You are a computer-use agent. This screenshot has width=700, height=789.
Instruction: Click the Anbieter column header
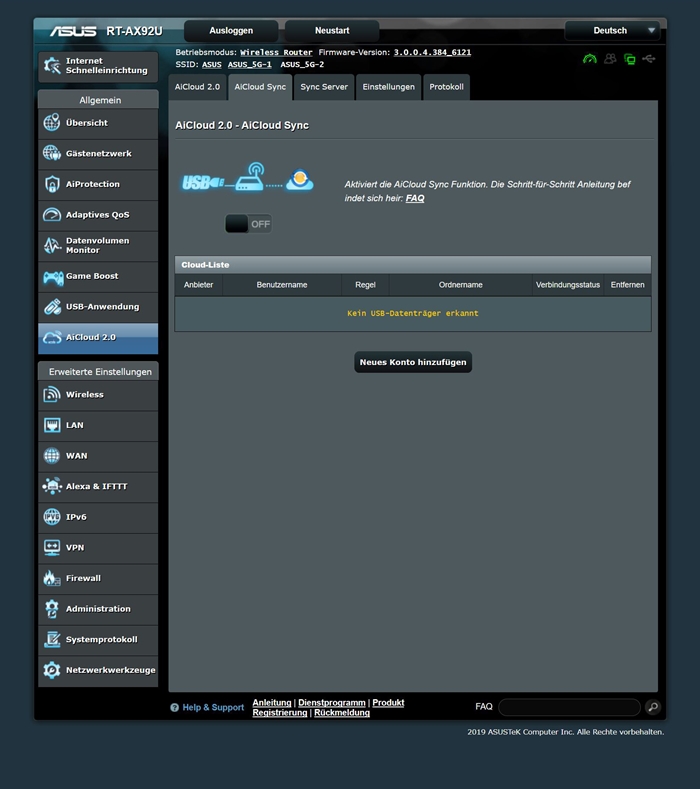pos(198,285)
